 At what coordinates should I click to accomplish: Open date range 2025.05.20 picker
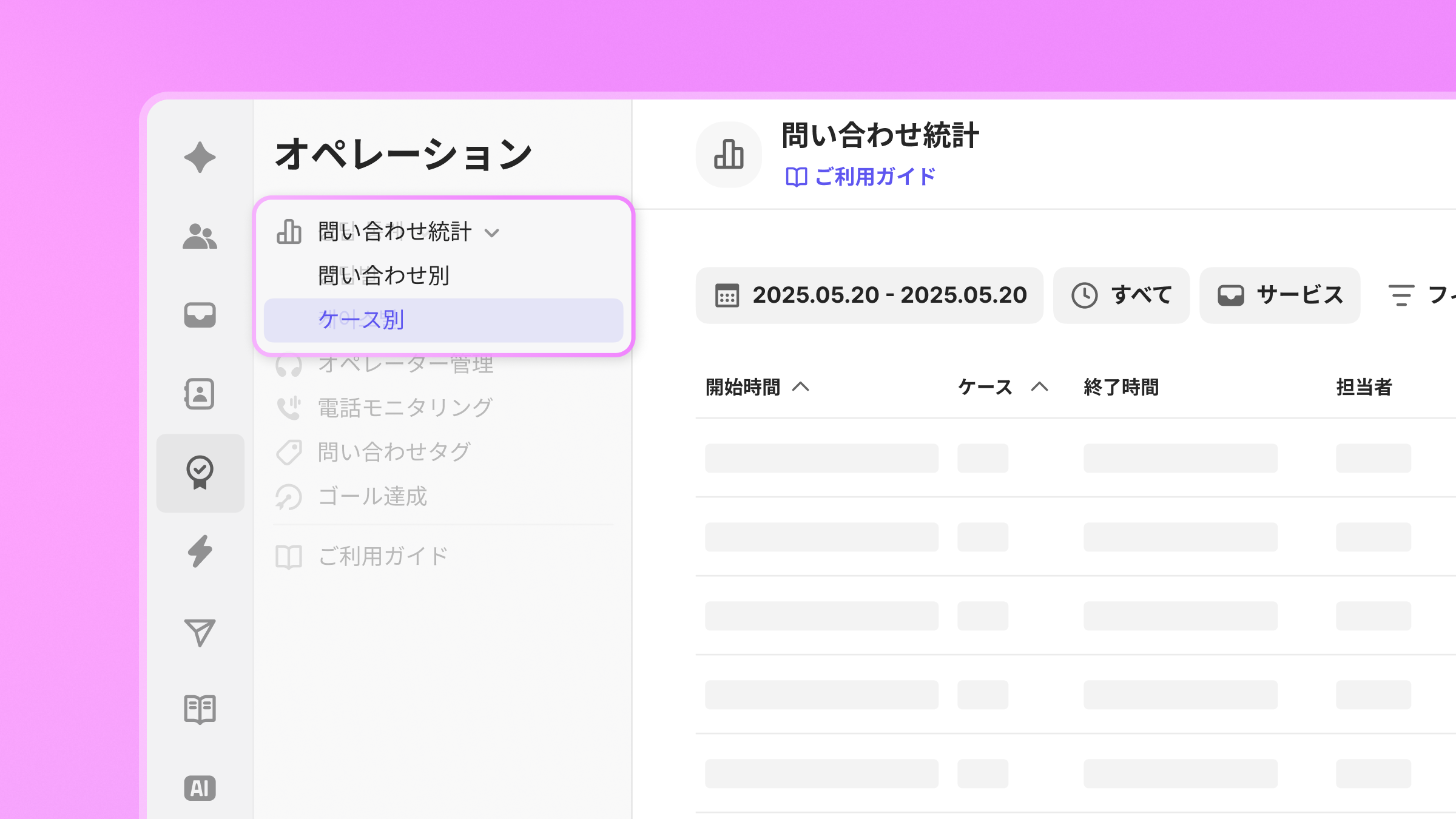click(x=869, y=295)
